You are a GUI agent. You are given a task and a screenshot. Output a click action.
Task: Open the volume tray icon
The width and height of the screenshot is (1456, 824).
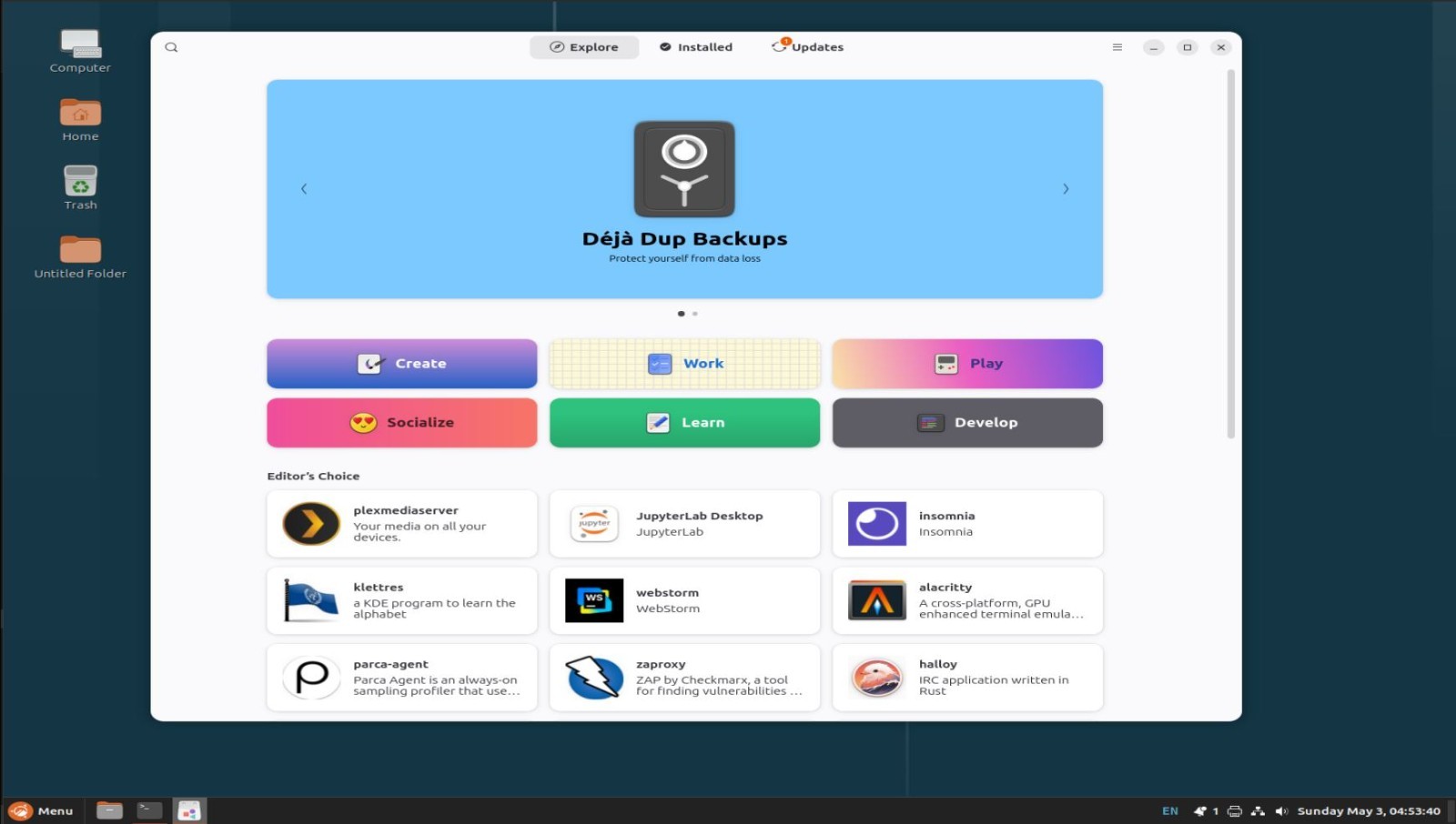click(1281, 811)
